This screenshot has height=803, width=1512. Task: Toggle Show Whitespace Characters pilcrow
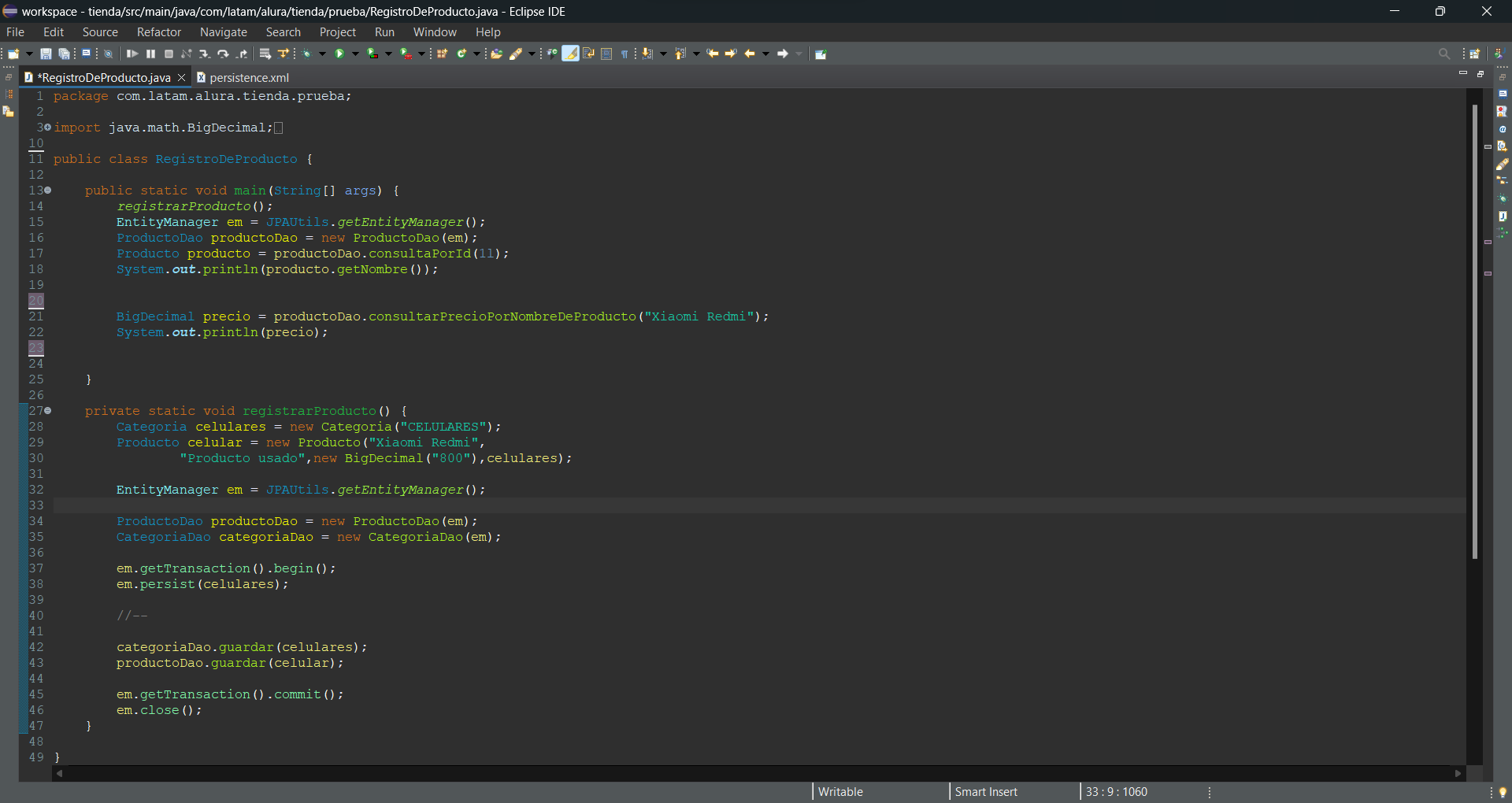pyautogui.click(x=624, y=54)
